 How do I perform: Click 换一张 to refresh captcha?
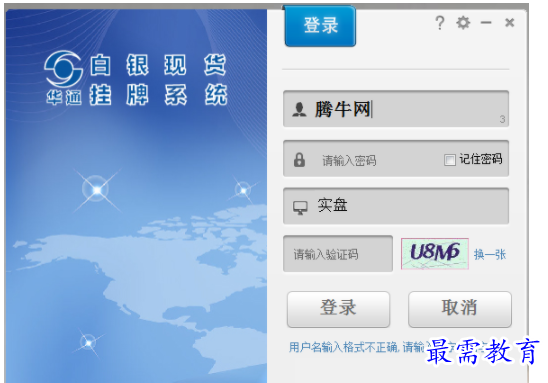[490, 254]
